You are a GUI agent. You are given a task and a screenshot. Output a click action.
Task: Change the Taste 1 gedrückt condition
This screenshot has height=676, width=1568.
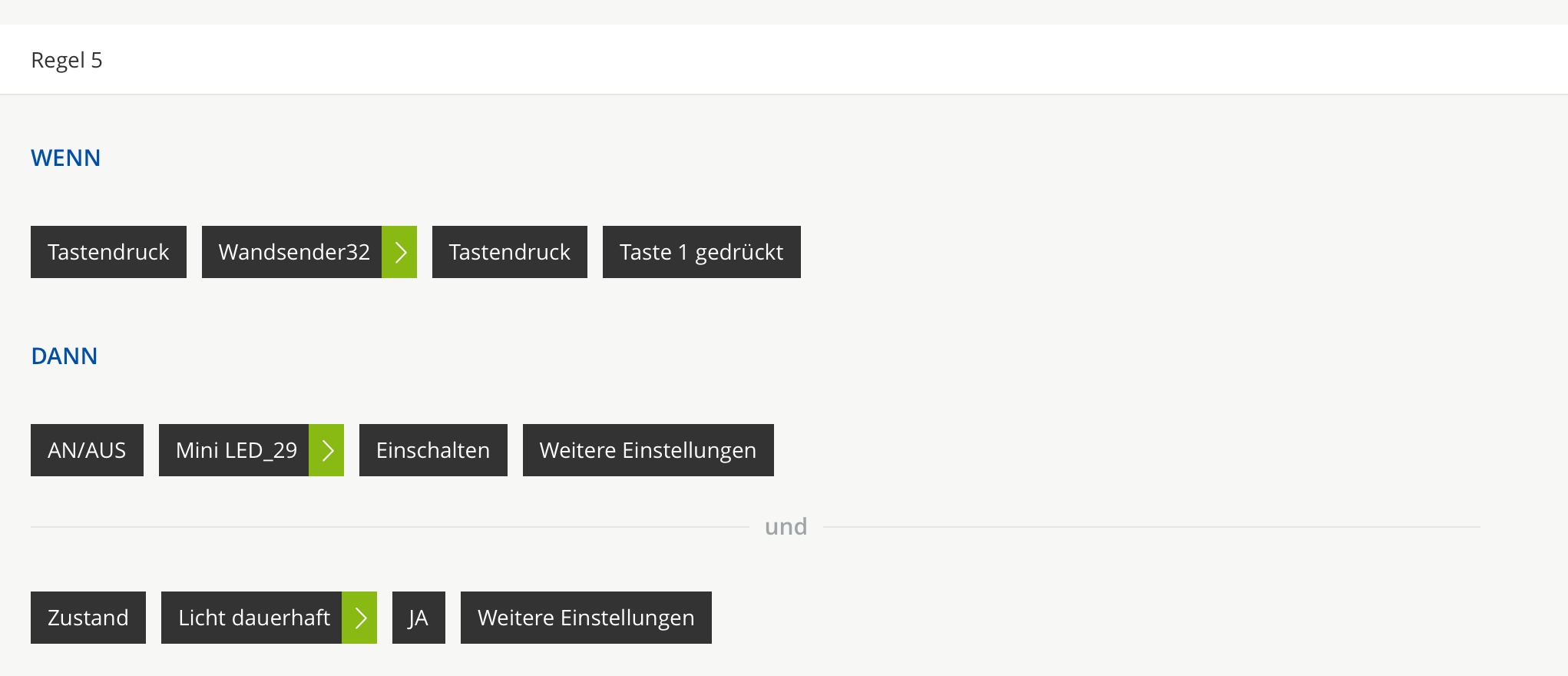pyautogui.click(x=701, y=252)
